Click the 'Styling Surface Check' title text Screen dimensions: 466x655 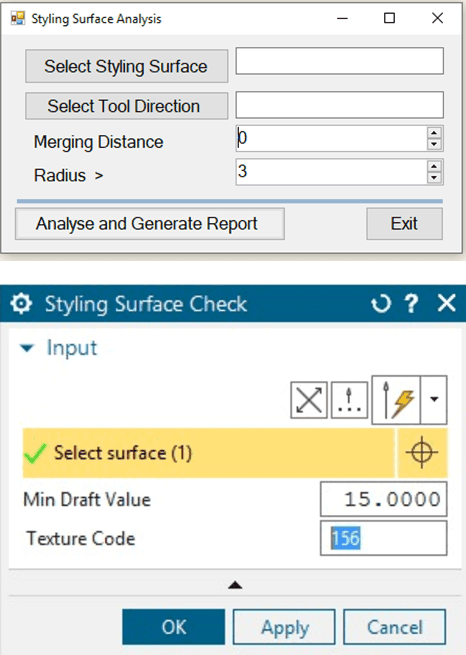pyautogui.click(x=146, y=304)
